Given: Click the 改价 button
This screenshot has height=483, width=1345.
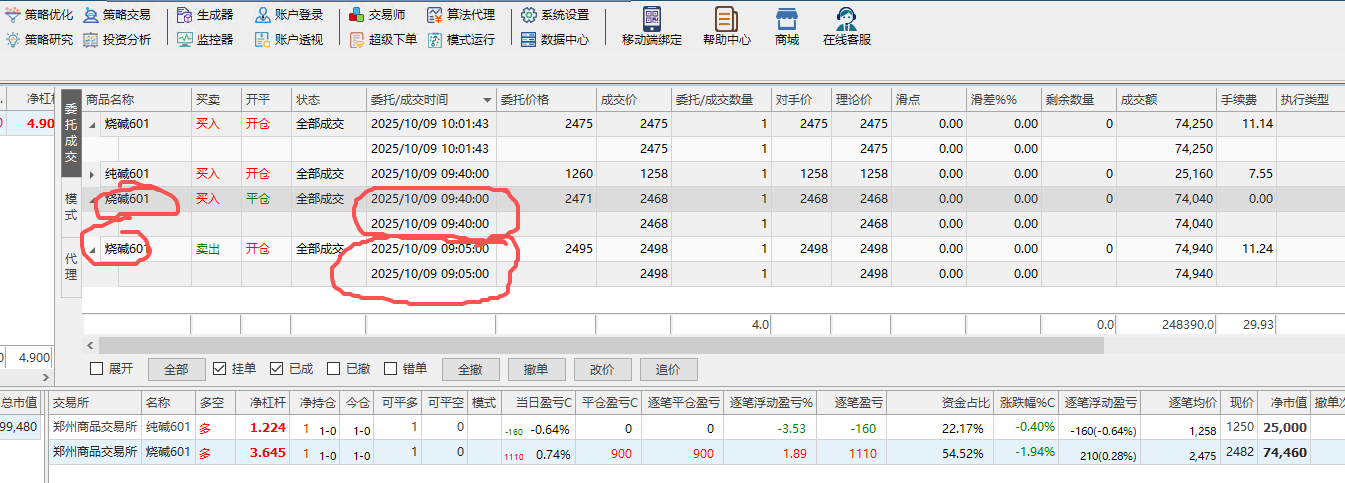Looking at the screenshot, I should (601, 369).
